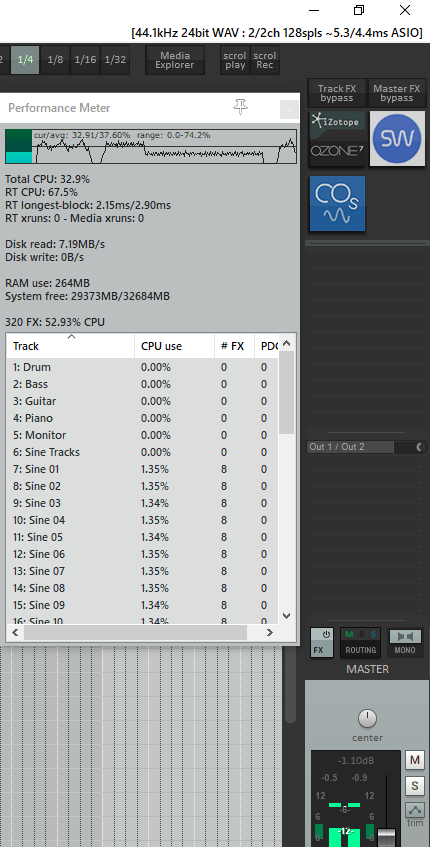Open the SW plugin icon

(x=398, y=139)
